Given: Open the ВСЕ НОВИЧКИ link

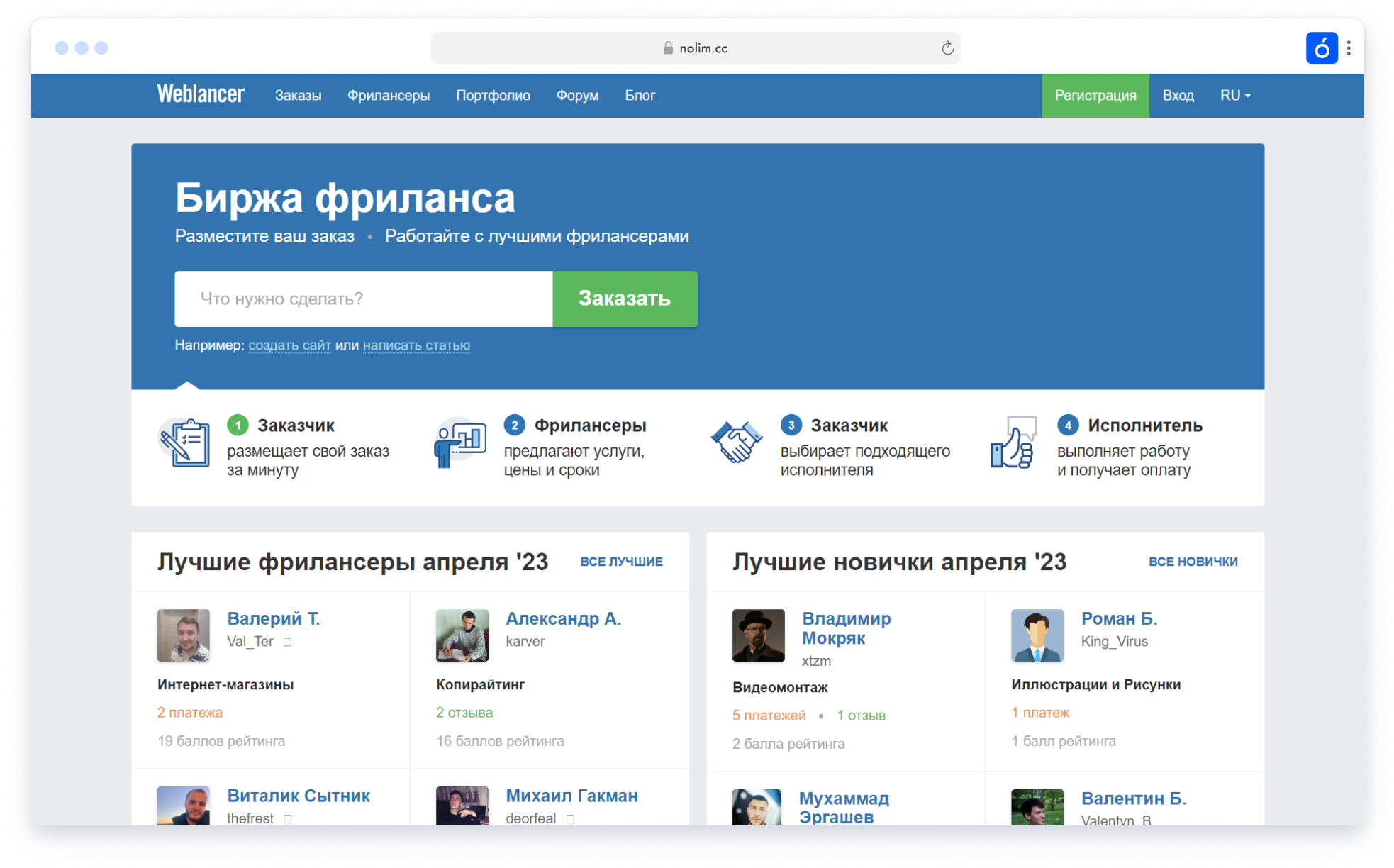Looking at the screenshot, I should (1193, 562).
